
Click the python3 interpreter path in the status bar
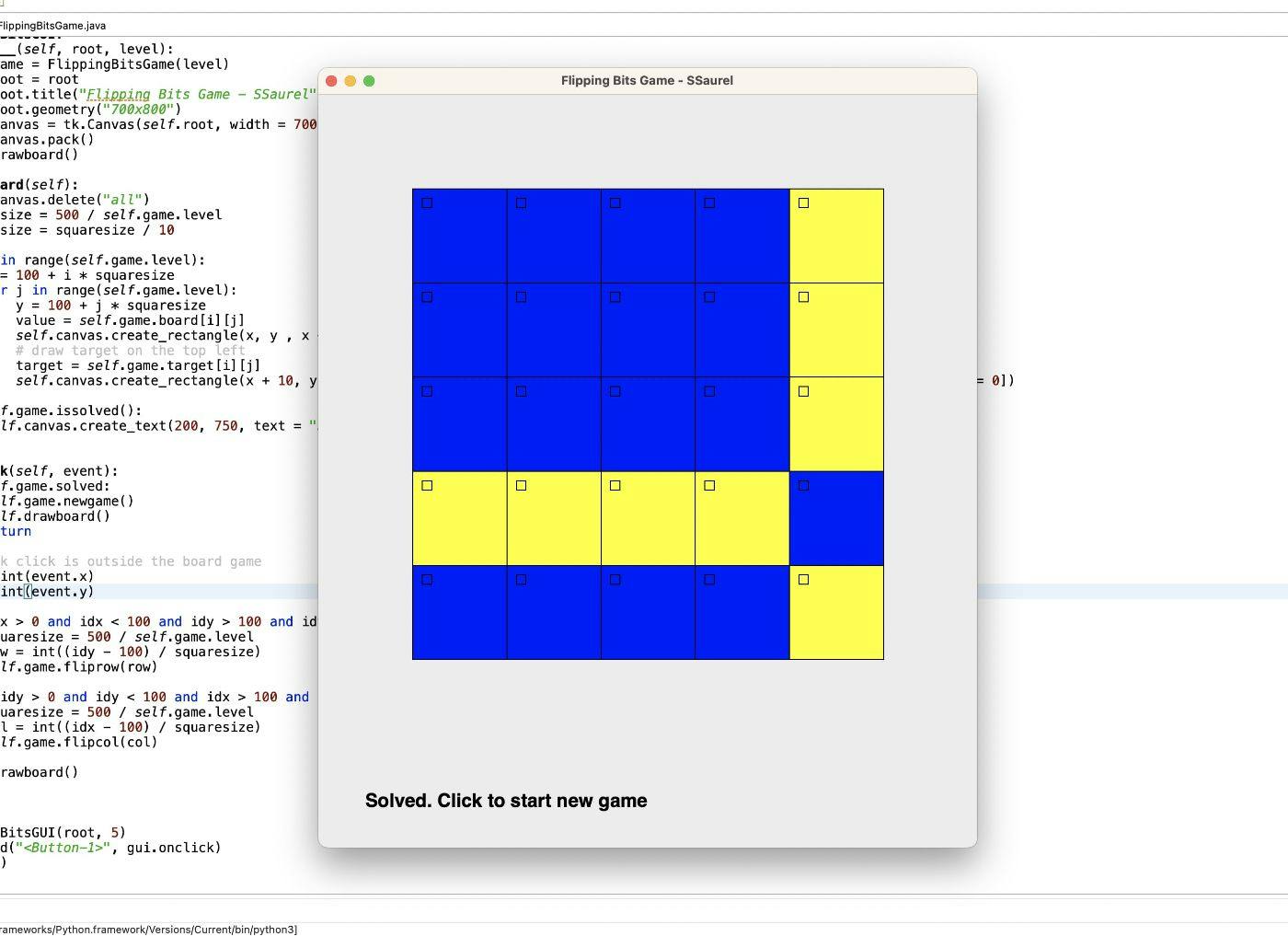147,930
